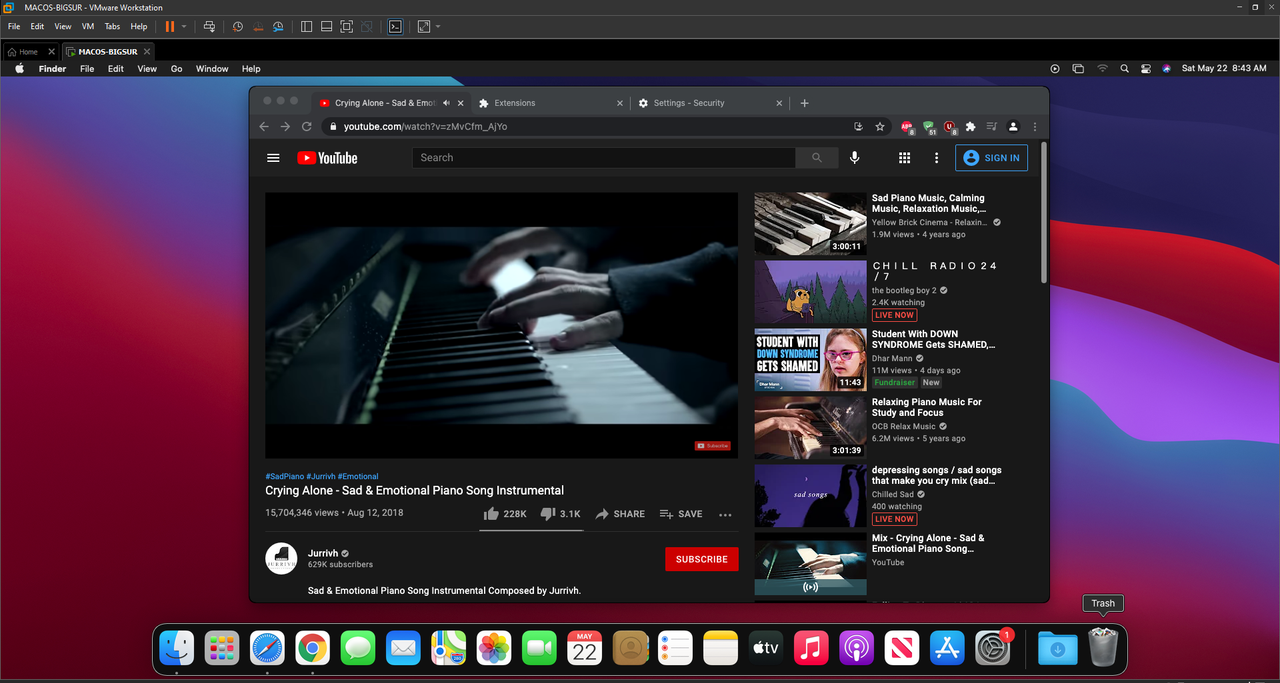Revert to VMware snapshot

click(x=258, y=27)
